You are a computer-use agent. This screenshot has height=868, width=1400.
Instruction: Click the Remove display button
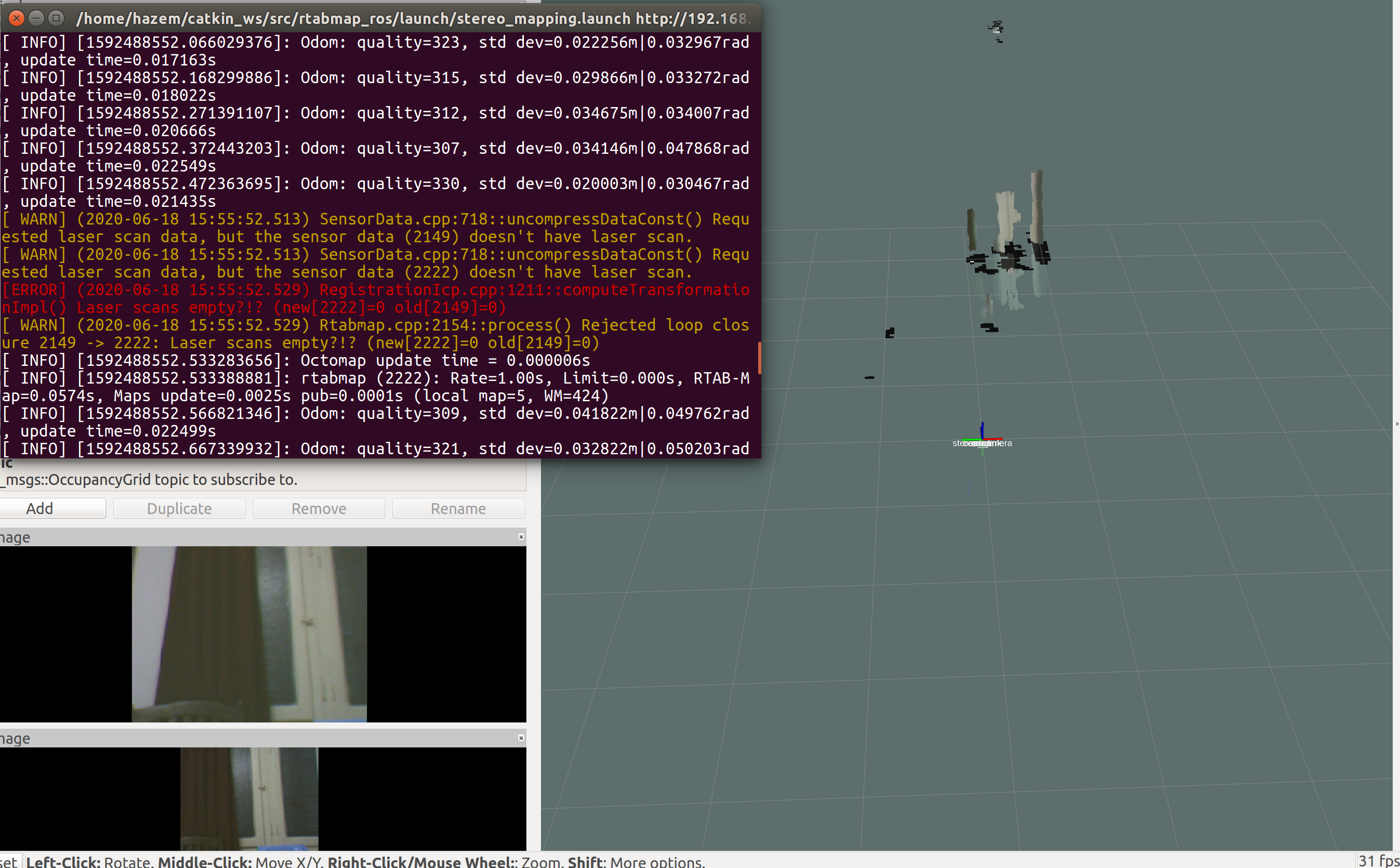click(319, 509)
